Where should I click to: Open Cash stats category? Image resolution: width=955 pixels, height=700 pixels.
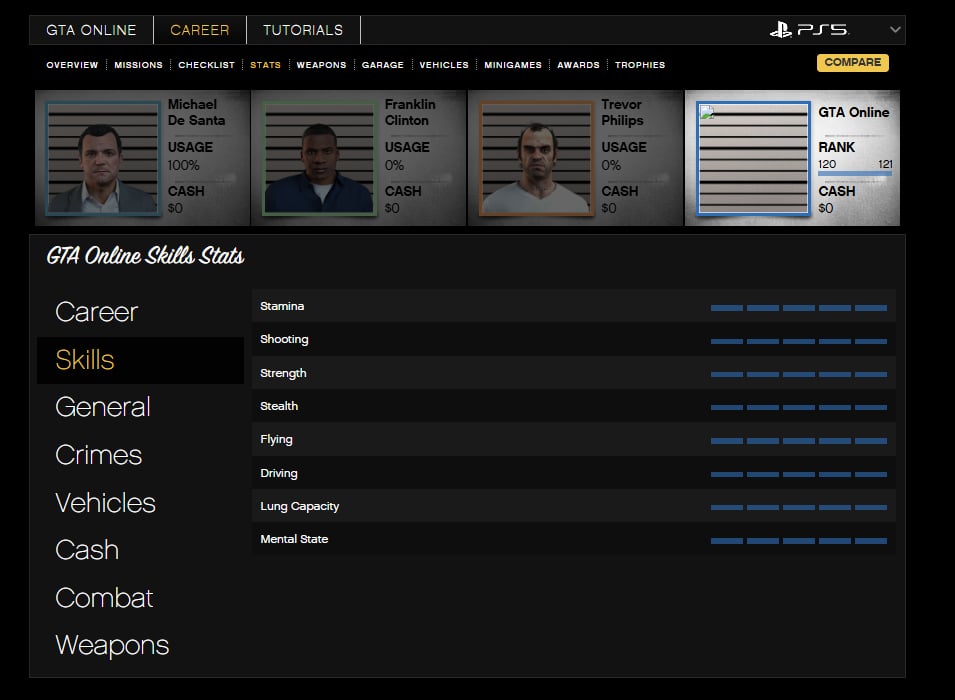tap(87, 550)
